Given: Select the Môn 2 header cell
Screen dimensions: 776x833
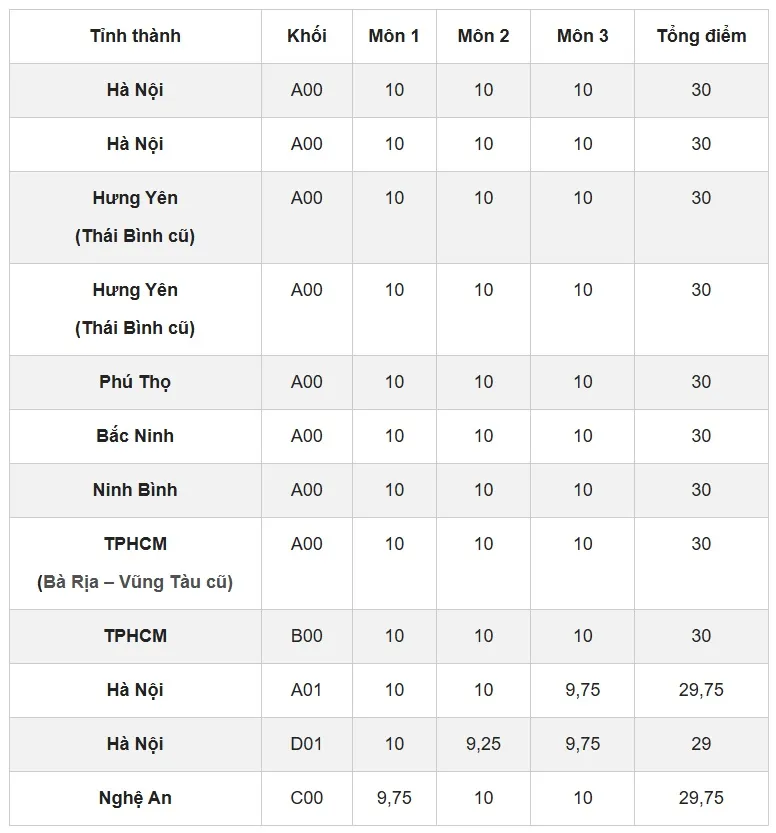Looking at the screenshot, I should click(483, 36).
